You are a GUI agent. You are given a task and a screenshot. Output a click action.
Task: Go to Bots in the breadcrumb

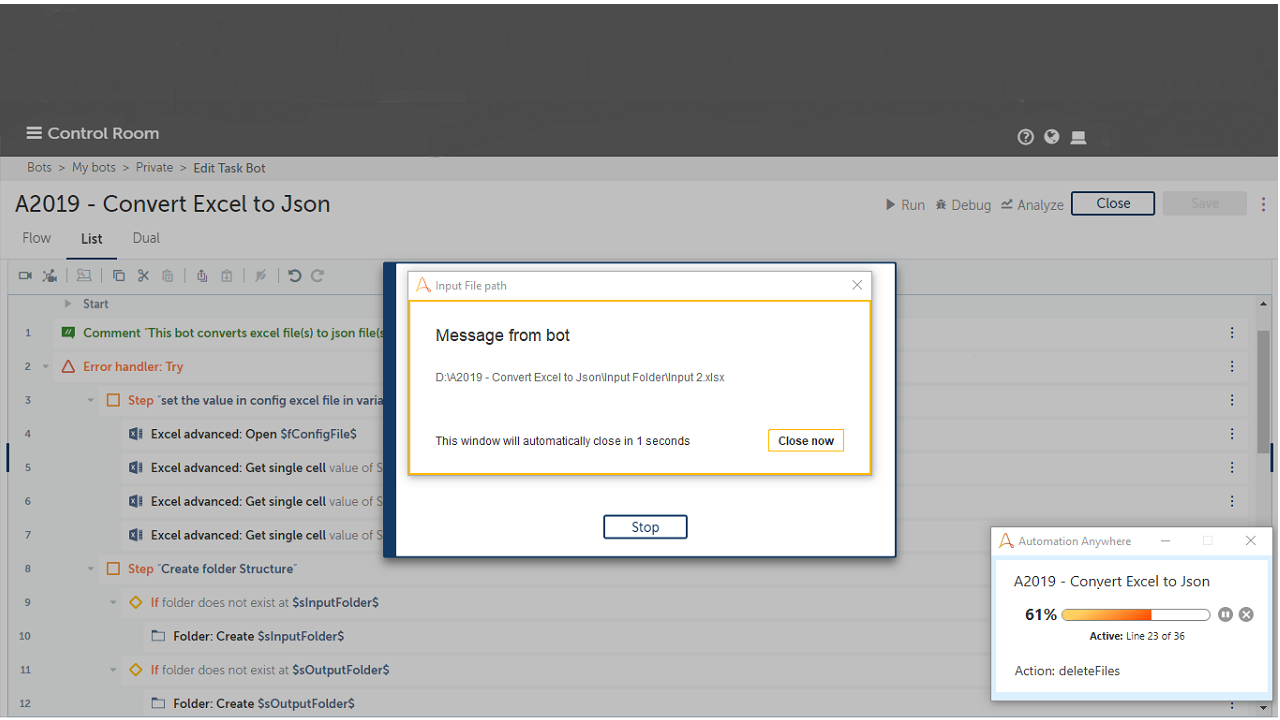(x=39, y=168)
